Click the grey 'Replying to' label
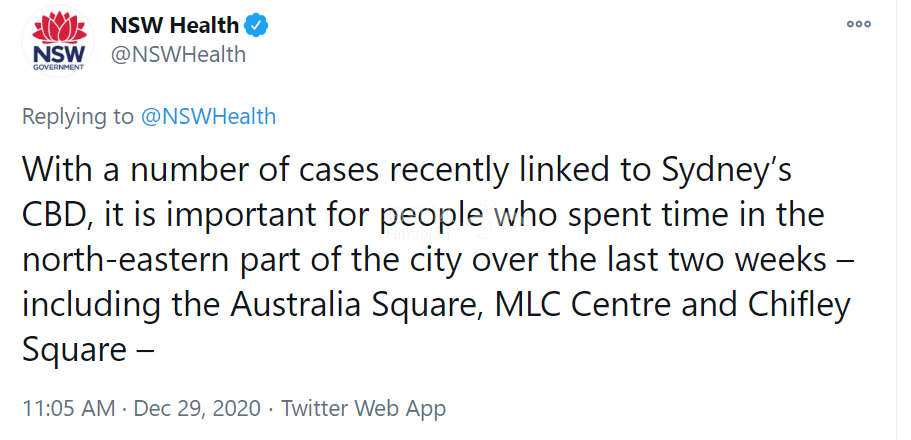This screenshot has width=911, height=440. [78, 117]
